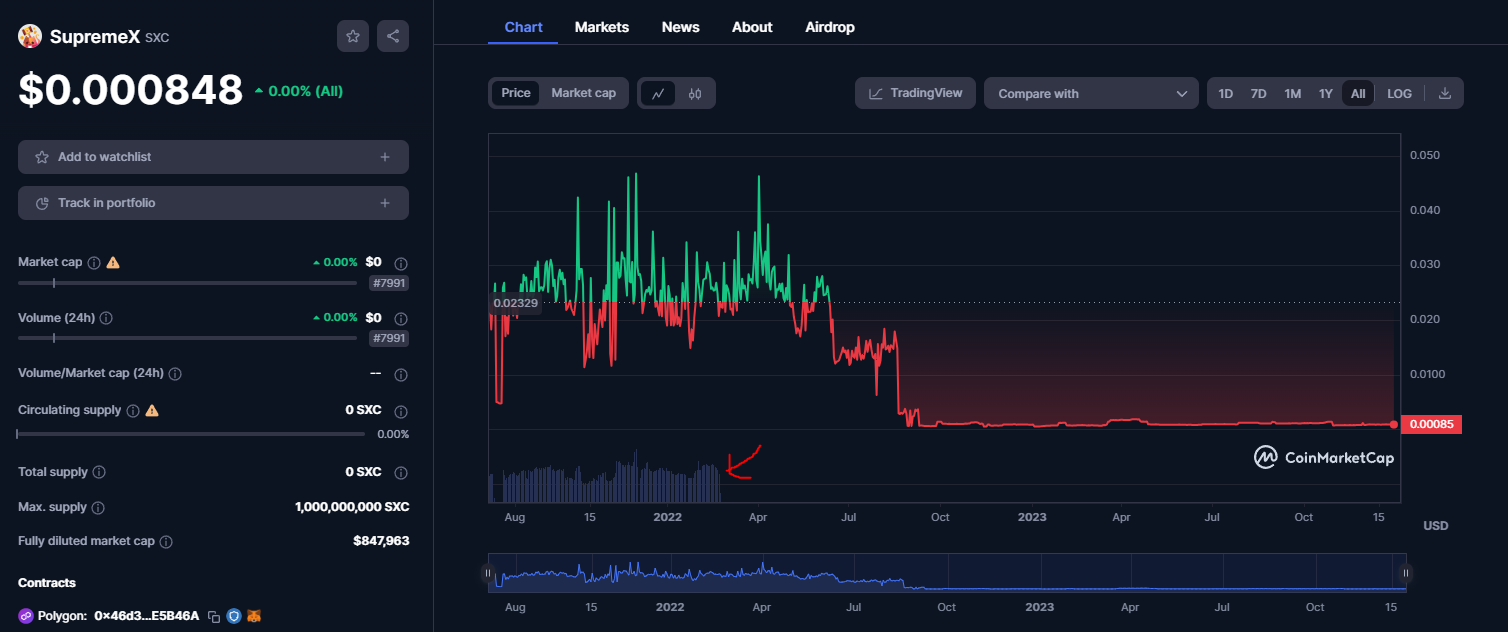Image resolution: width=1508 pixels, height=632 pixels.
Task: Add token to MetaMask fox icon
Action: [254, 616]
